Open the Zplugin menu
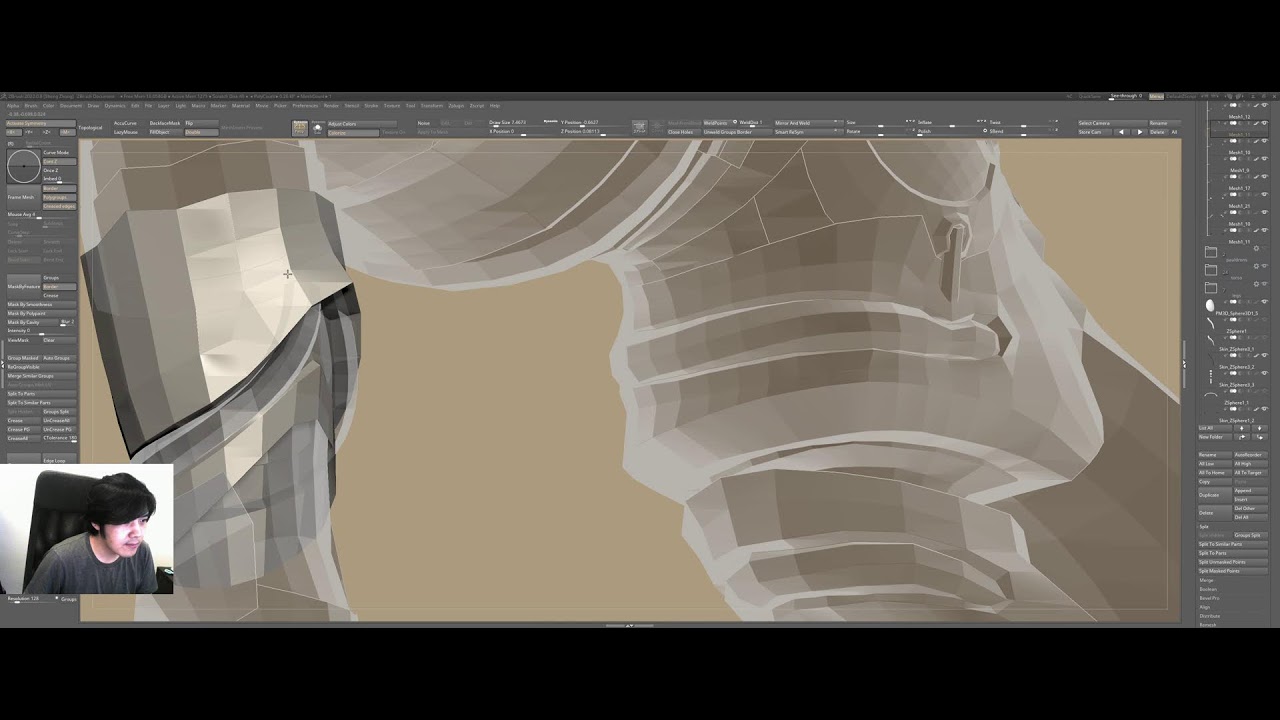Screen dimensions: 1280x720 [456, 106]
